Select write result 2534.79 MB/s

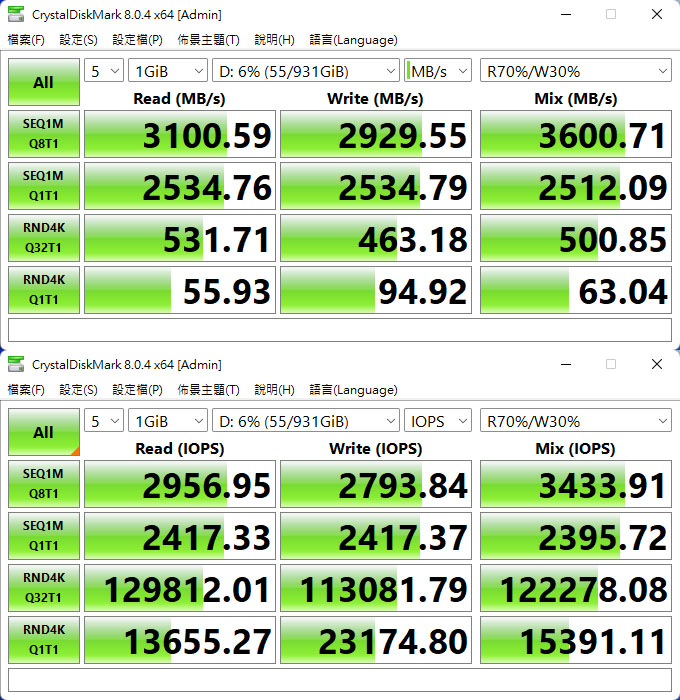tap(376, 186)
